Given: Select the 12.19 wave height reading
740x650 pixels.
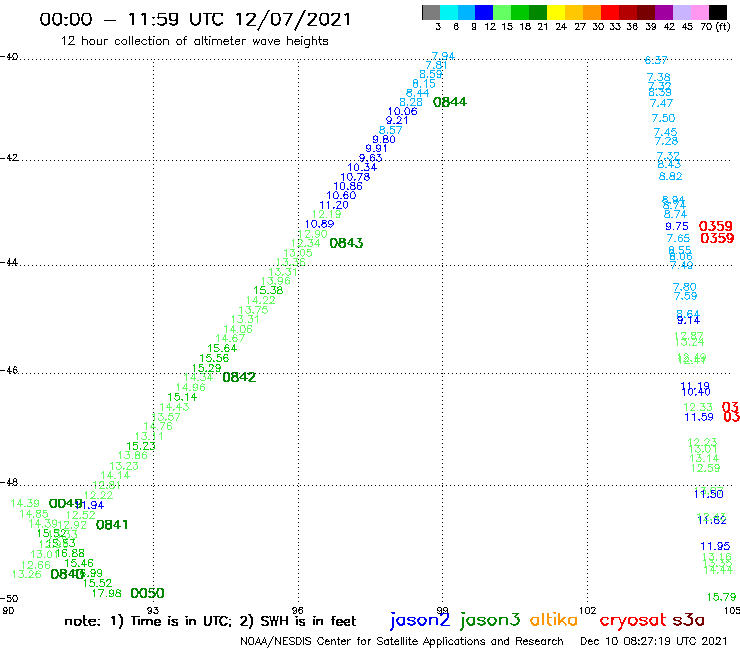Looking at the screenshot, I should click(x=327, y=214).
